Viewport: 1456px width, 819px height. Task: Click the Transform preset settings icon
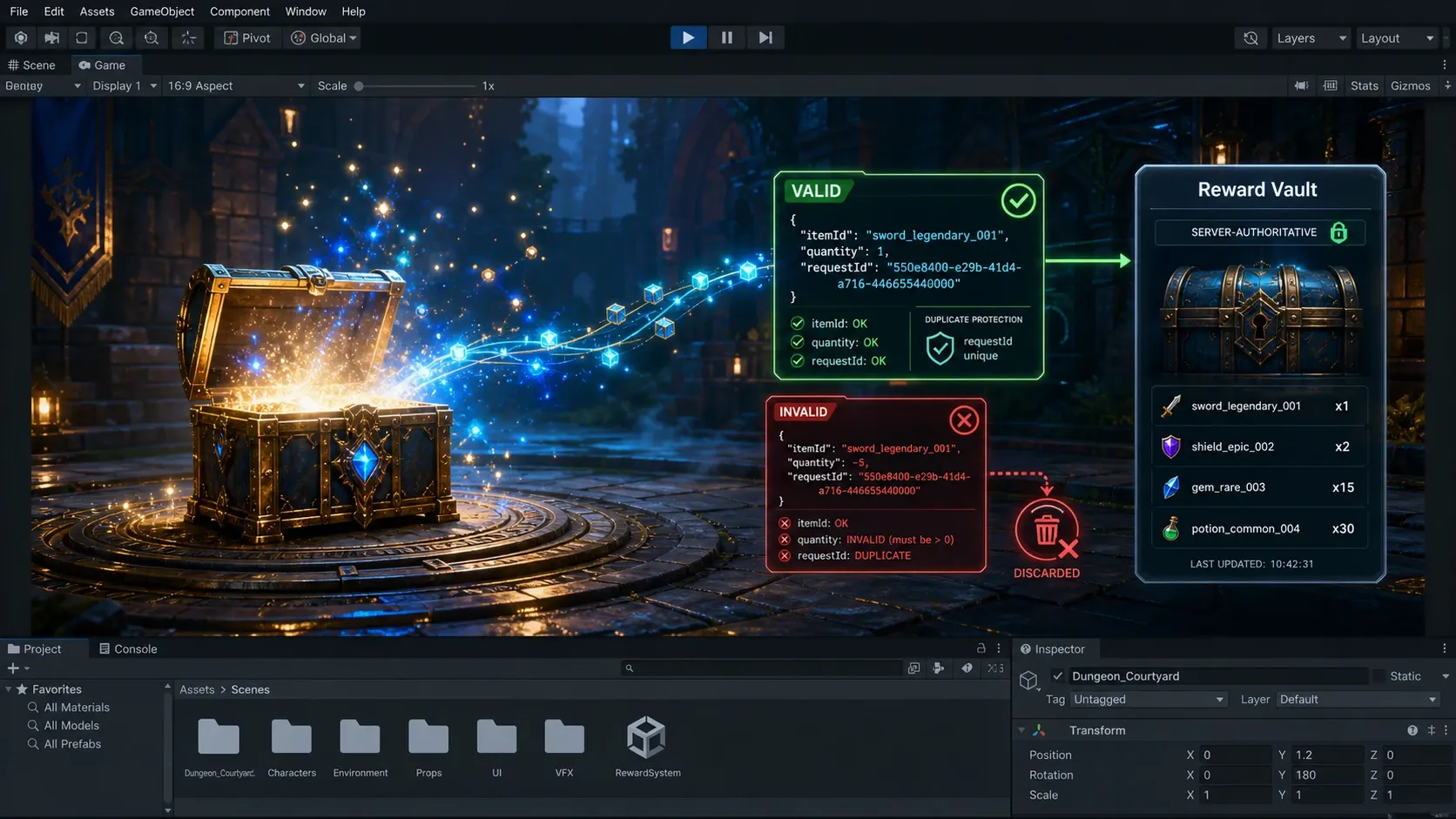1431,730
